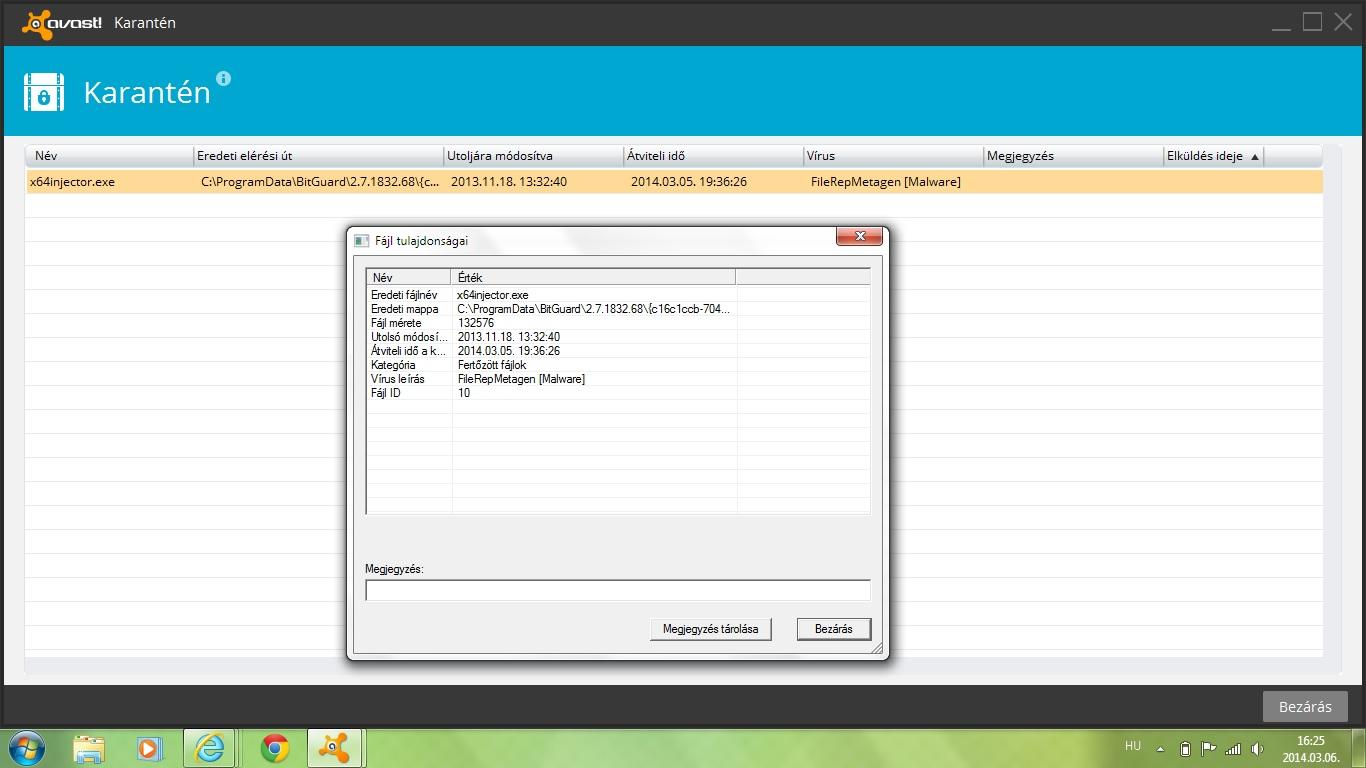The height and width of the screenshot is (768, 1366).
Task: Sort by Vírus column header
Action: [x=893, y=156]
